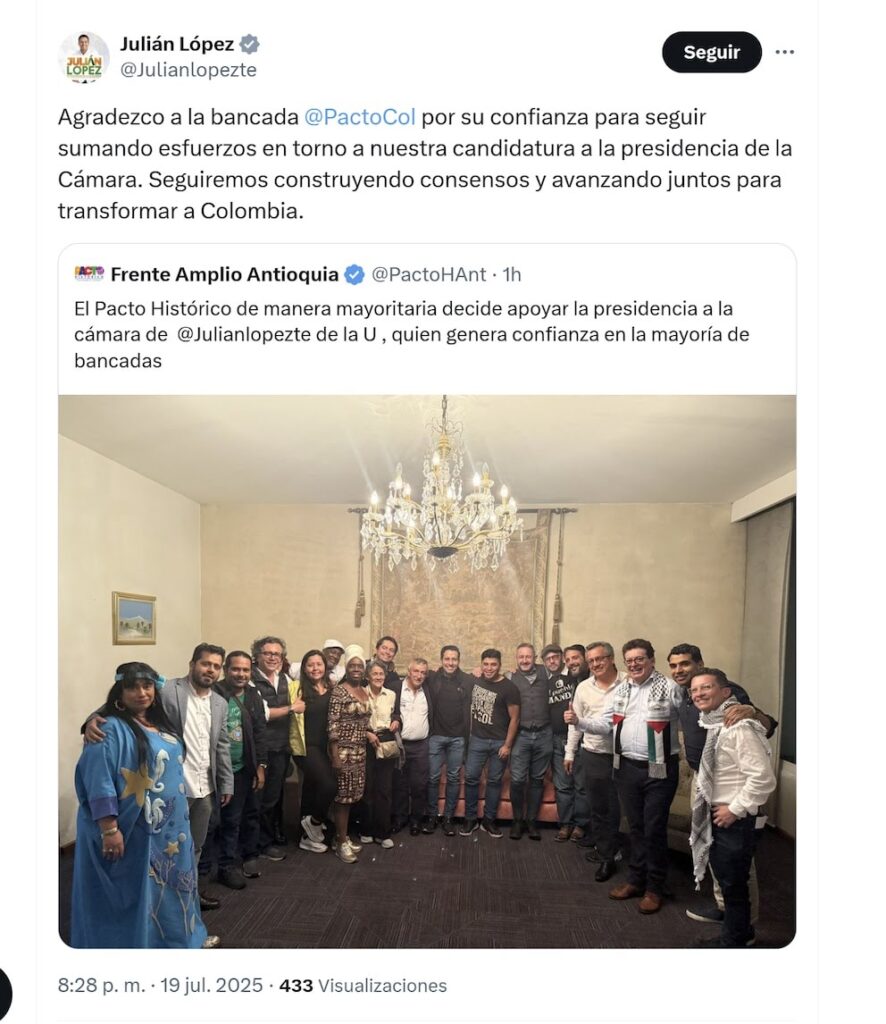Viewport: 886px width, 1024px height.
Task: Open the Julián López display name
Action: click(177, 44)
